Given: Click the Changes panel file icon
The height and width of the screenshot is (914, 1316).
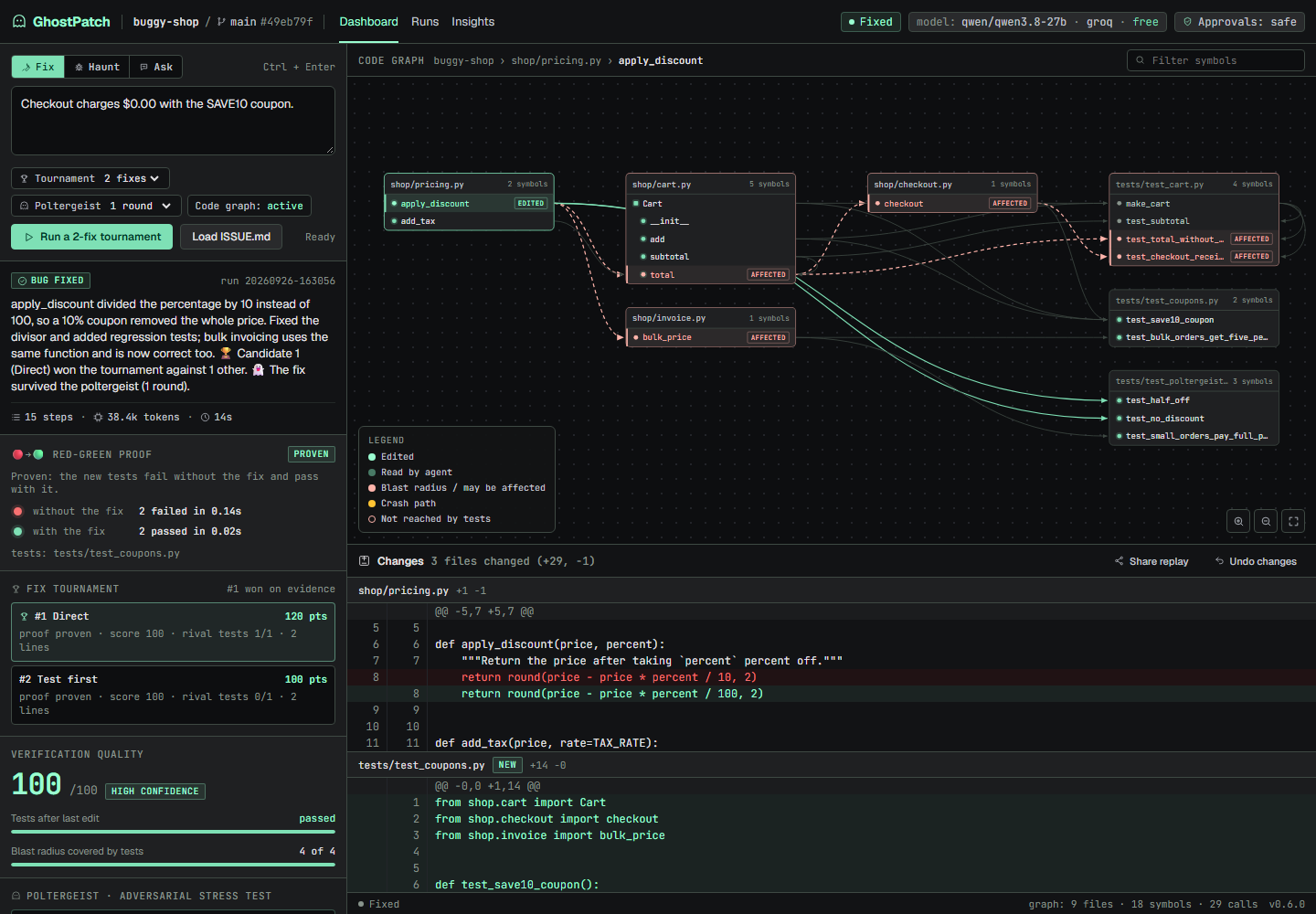Looking at the screenshot, I should click(365, 561).
